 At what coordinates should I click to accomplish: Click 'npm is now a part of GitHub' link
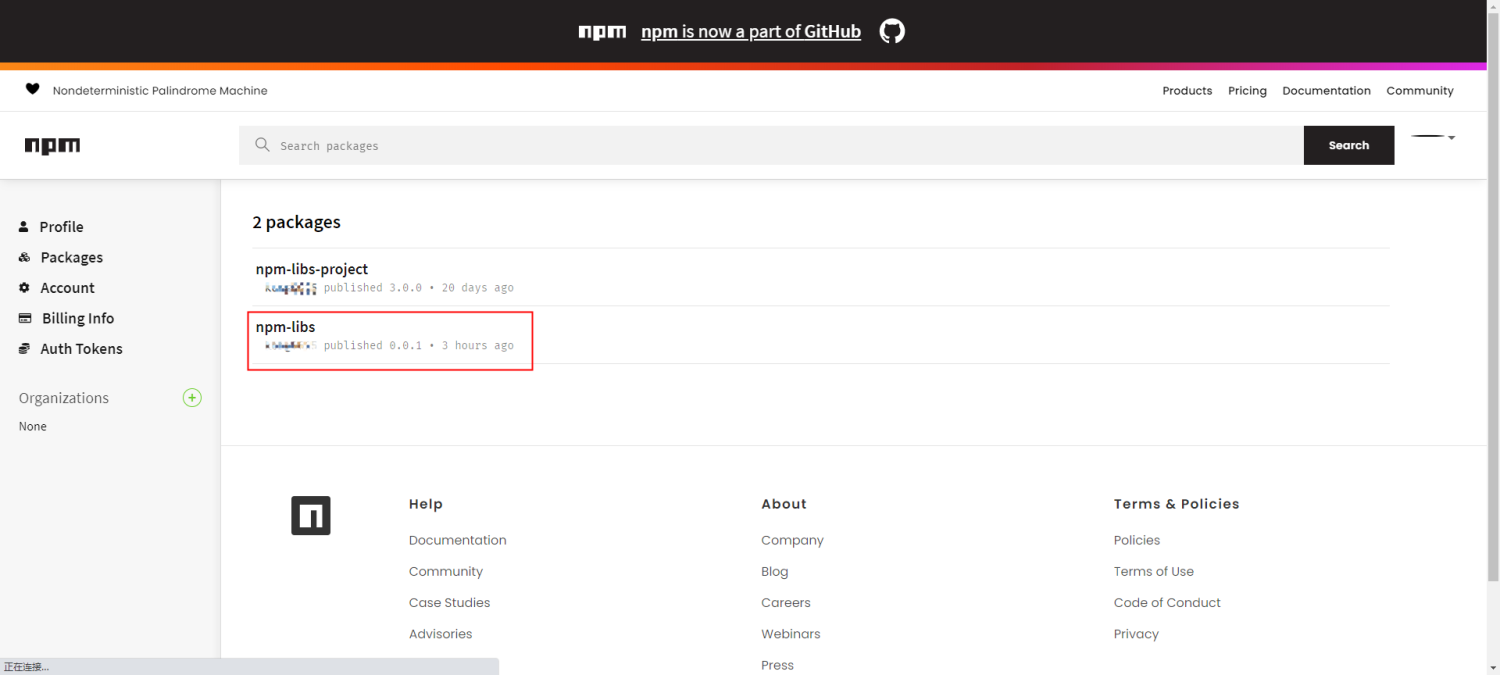[x=751, y=32]
